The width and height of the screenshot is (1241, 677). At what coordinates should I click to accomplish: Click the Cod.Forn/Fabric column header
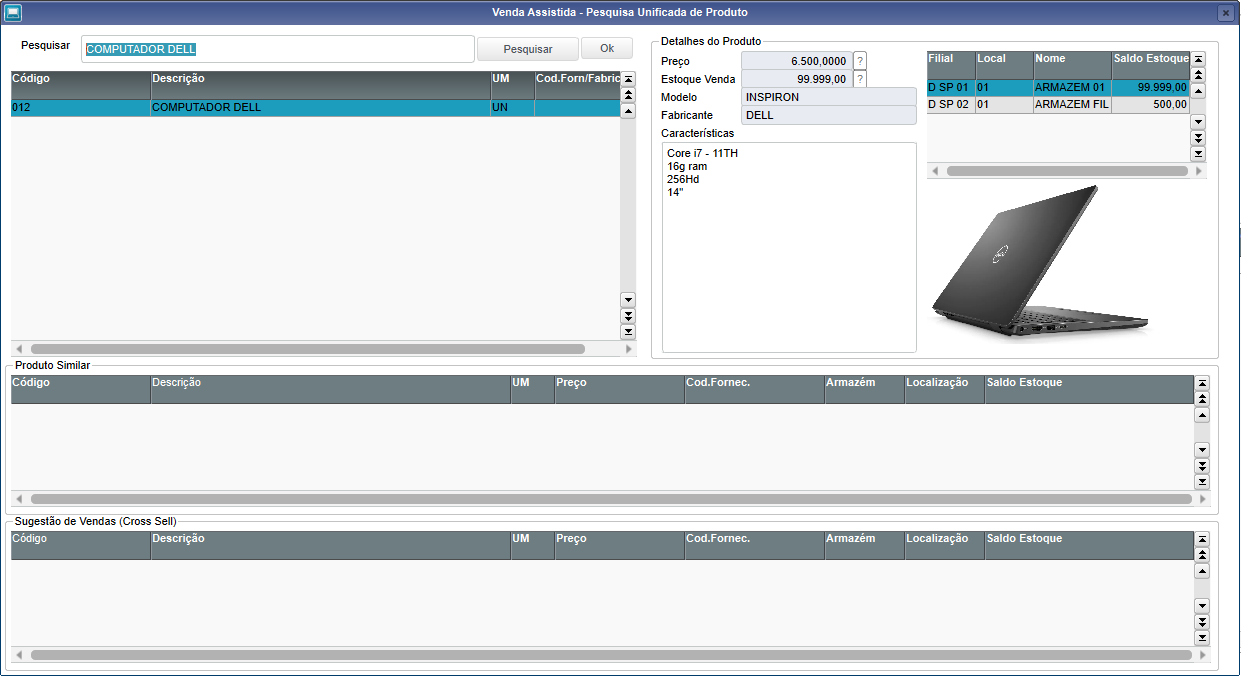pos(578,85)
